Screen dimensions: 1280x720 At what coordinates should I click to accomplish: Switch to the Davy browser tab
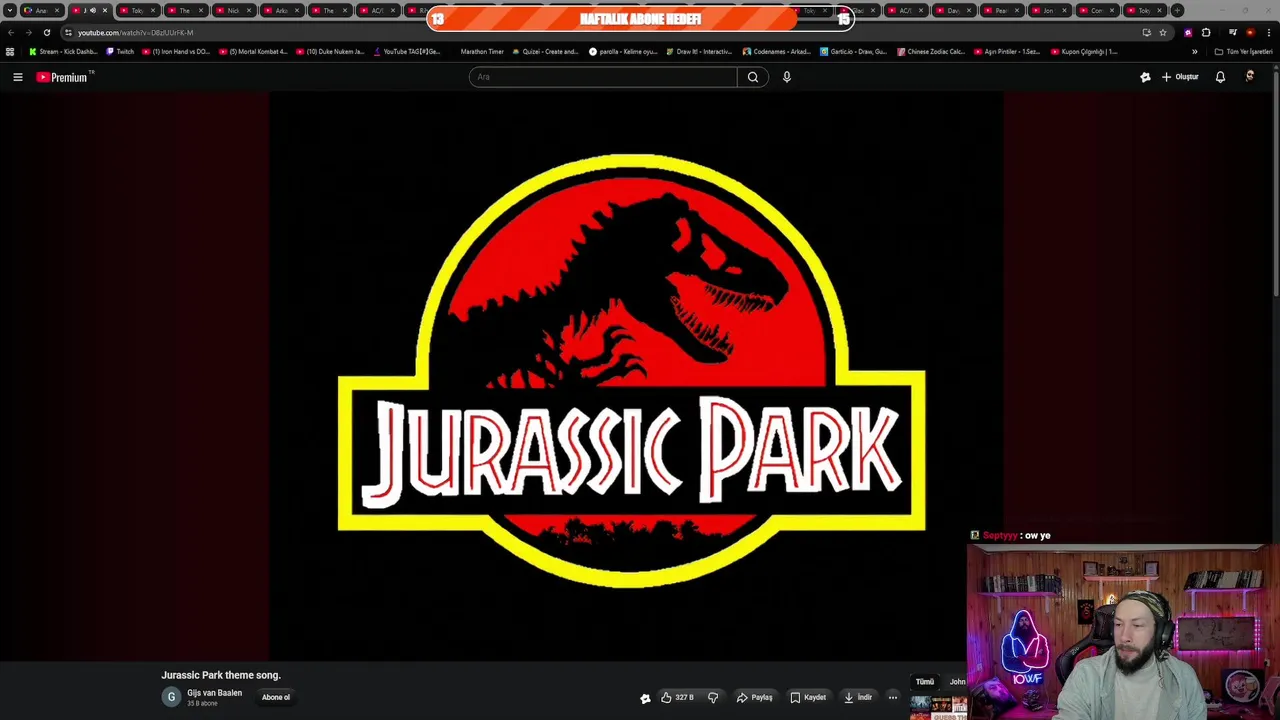(x=953, y=10)
